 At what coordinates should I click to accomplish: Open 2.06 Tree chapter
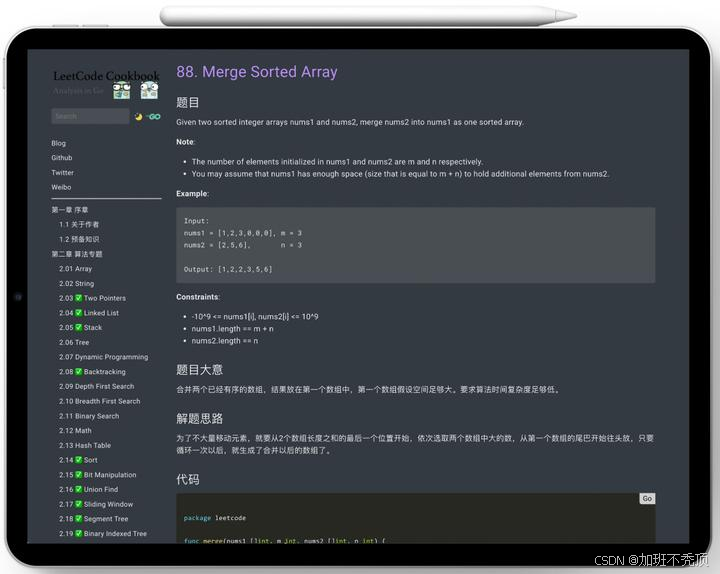pos(74,342)
